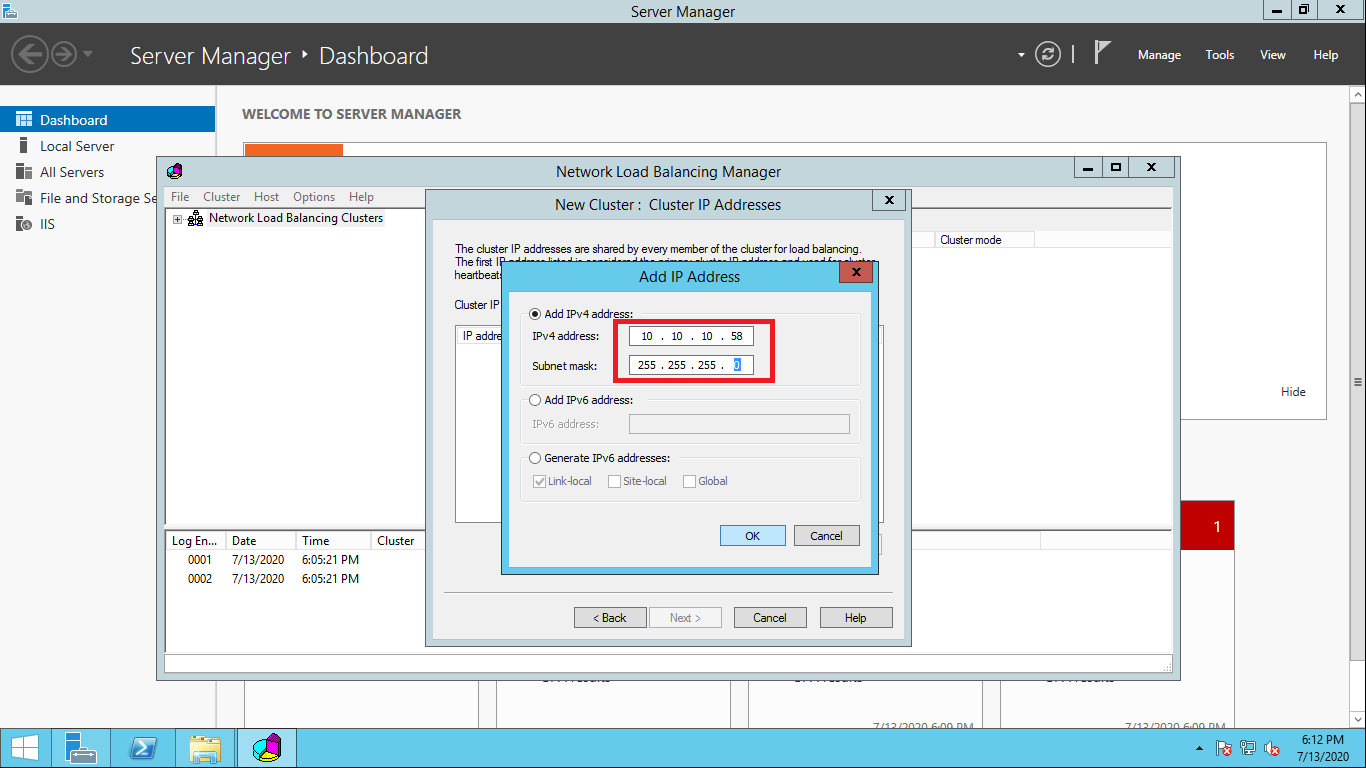Open the Windows Start button
The width and height of the screenshot is (1366, 768).
[x=24, y=748]
